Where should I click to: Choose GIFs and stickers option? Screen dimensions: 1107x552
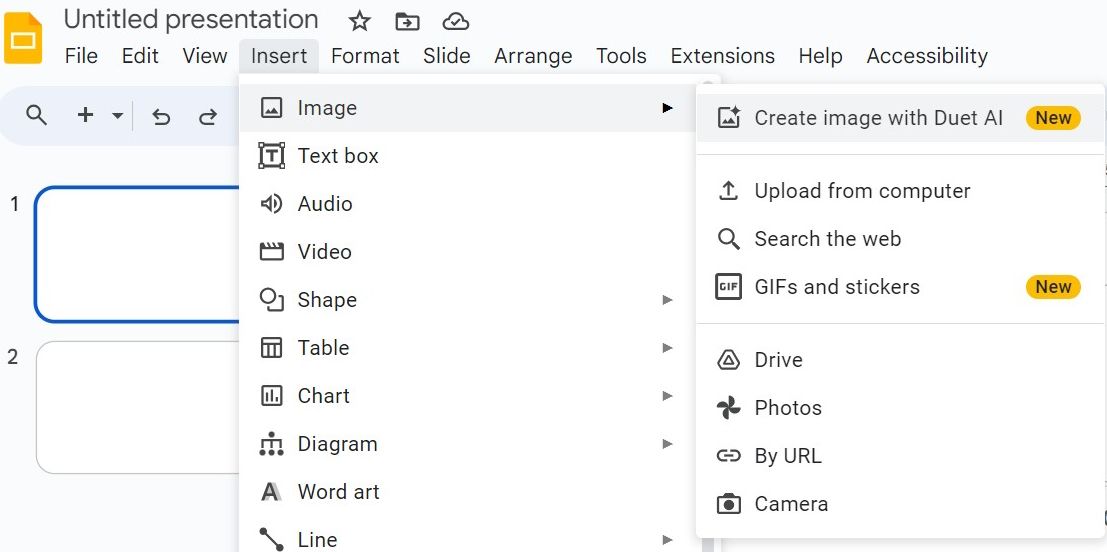837,287
